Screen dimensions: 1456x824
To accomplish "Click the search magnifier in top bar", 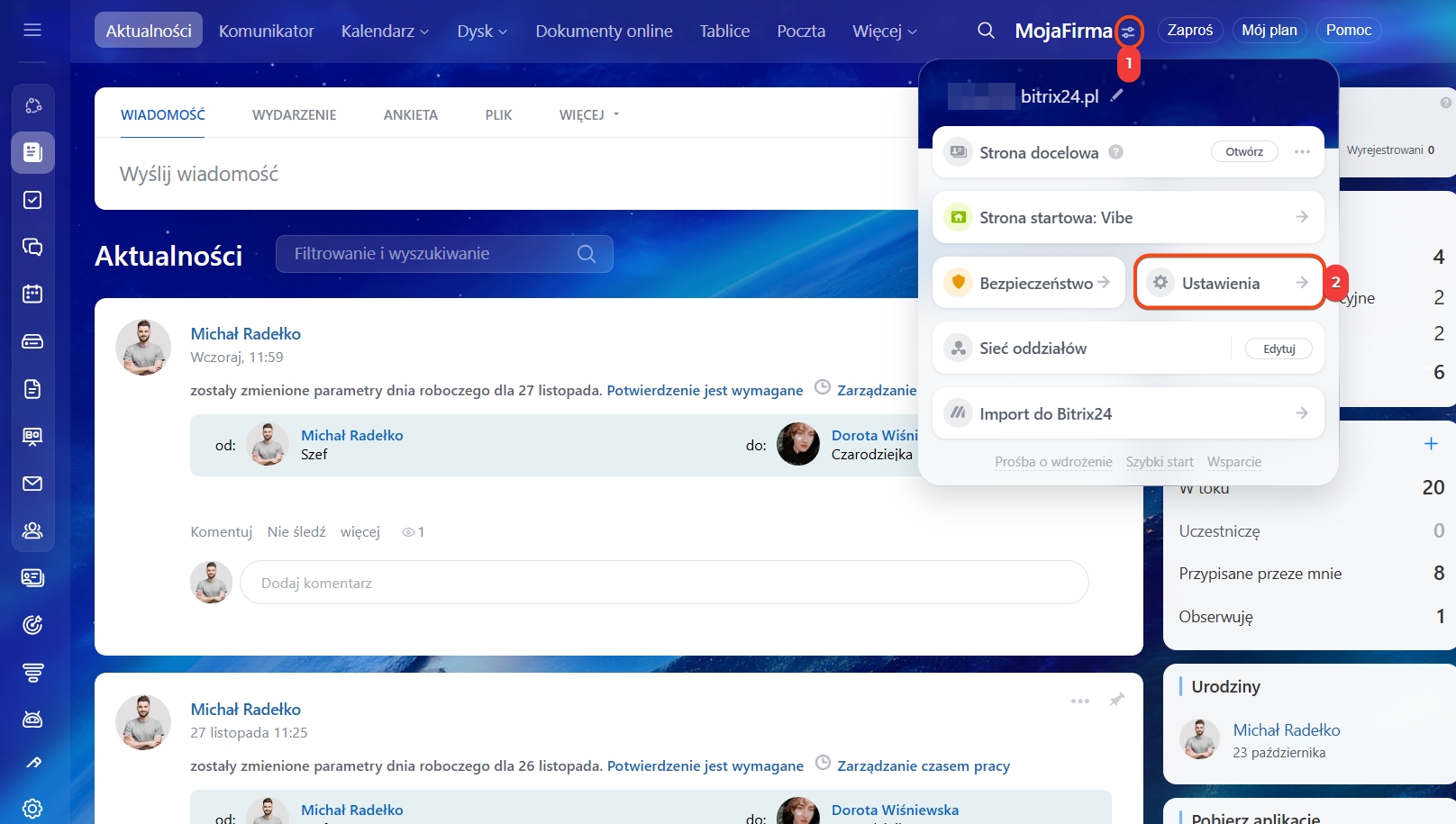I will pos(986,31).
